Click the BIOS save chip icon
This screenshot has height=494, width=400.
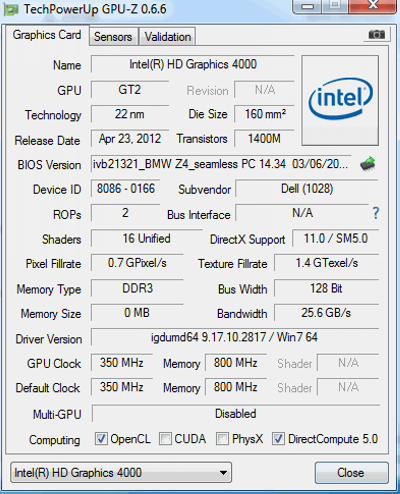click(x=368, y=164)
